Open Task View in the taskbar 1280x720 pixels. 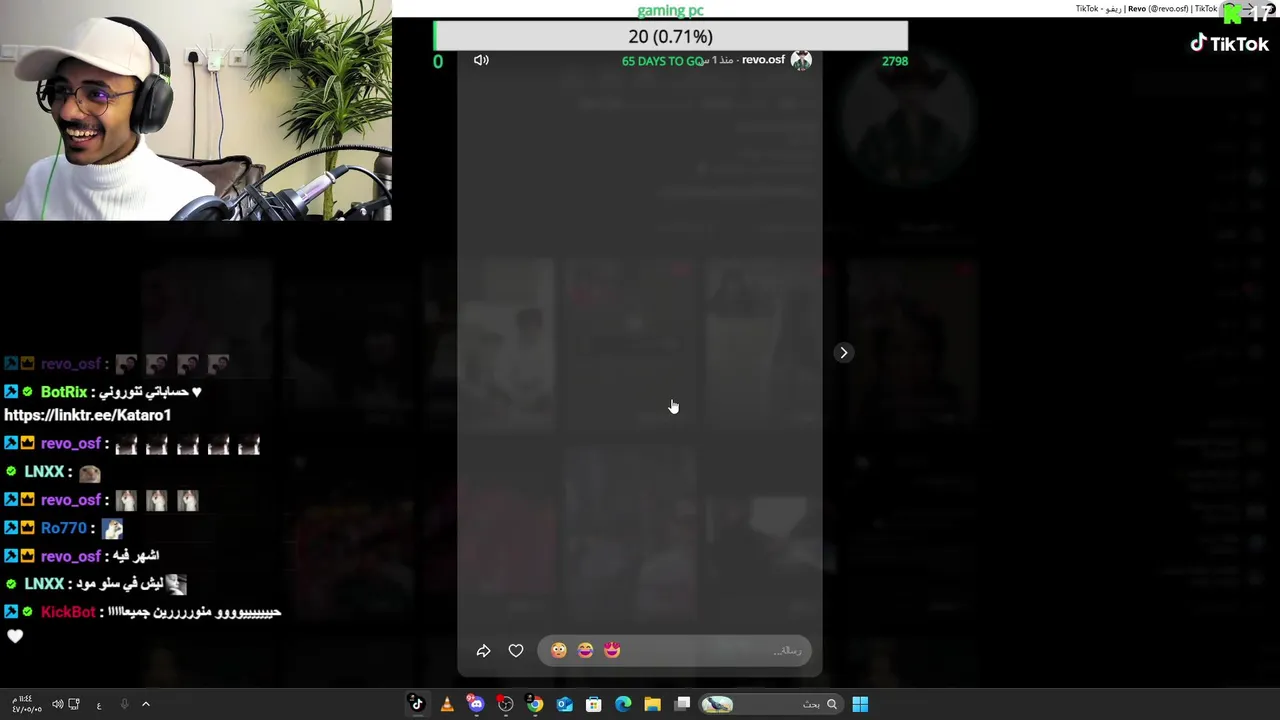[x=682, y=704]
